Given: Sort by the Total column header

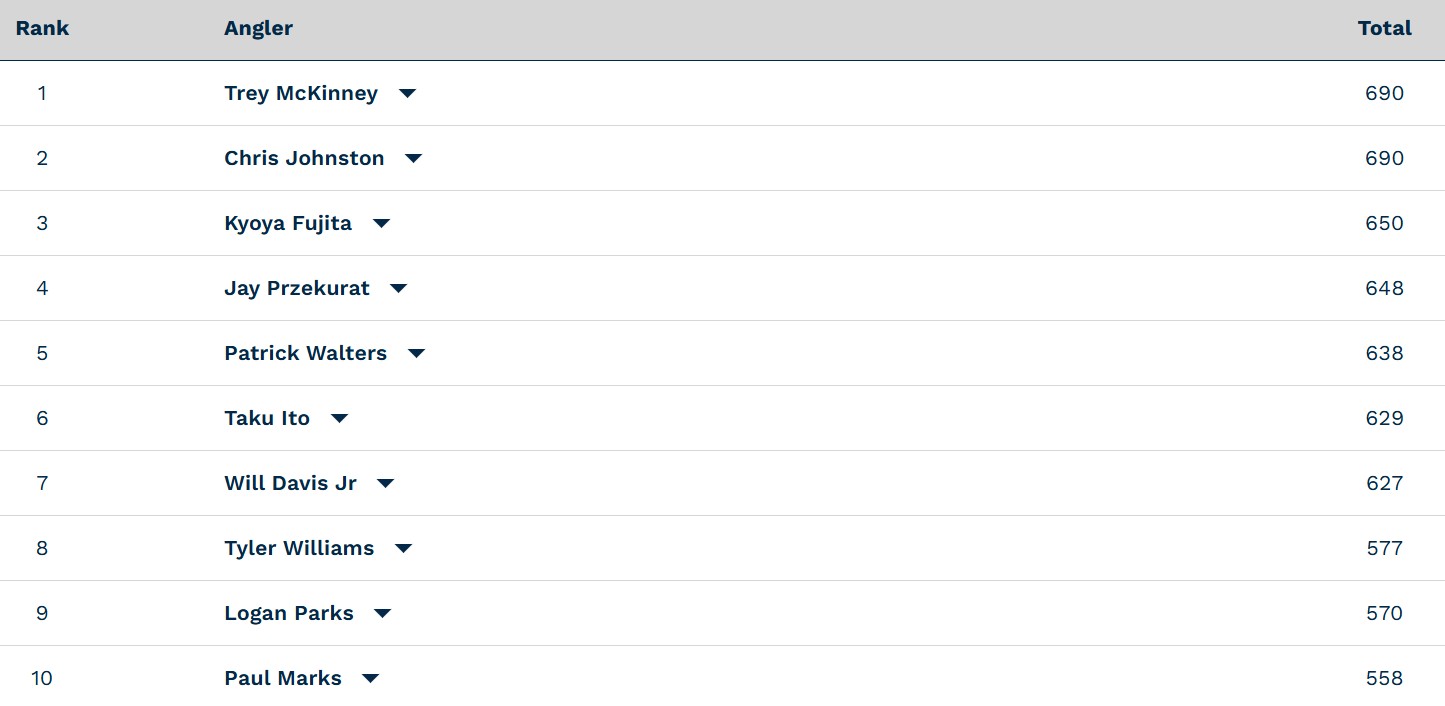Looking at the screenshot, I should [x=1385, y=28].
